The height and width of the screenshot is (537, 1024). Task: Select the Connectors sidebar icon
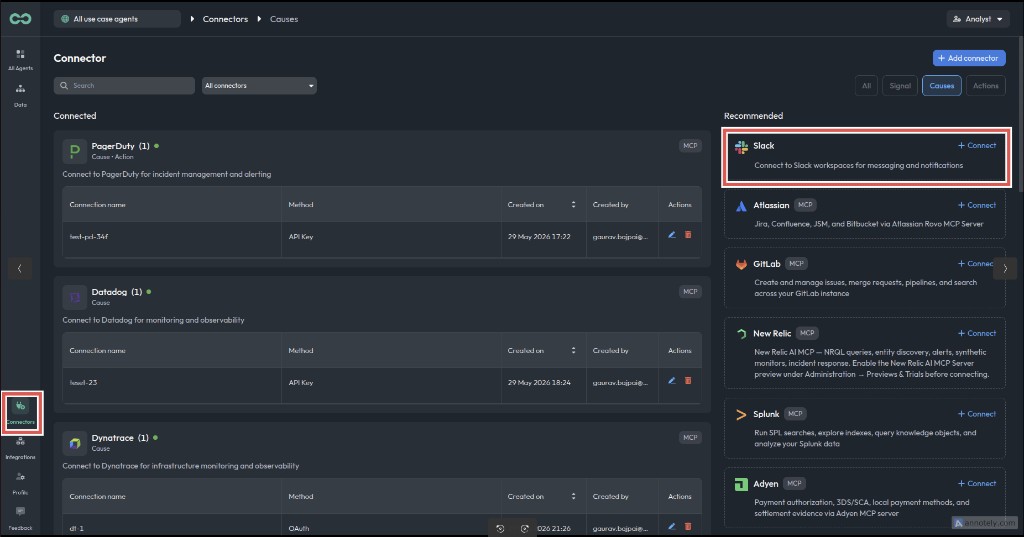[21, 412]
